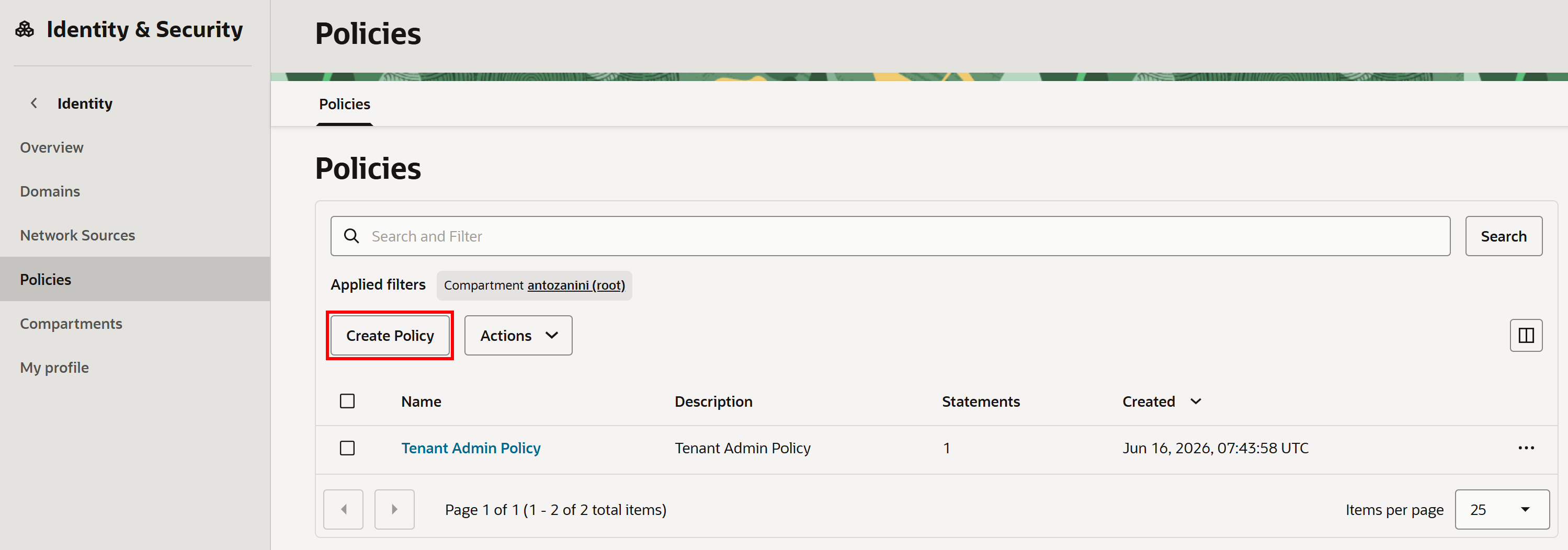The height and width of the screenshot is (550, 1568).
Task: Select Network Sources in the sidebar
Action: coord(77,235)
